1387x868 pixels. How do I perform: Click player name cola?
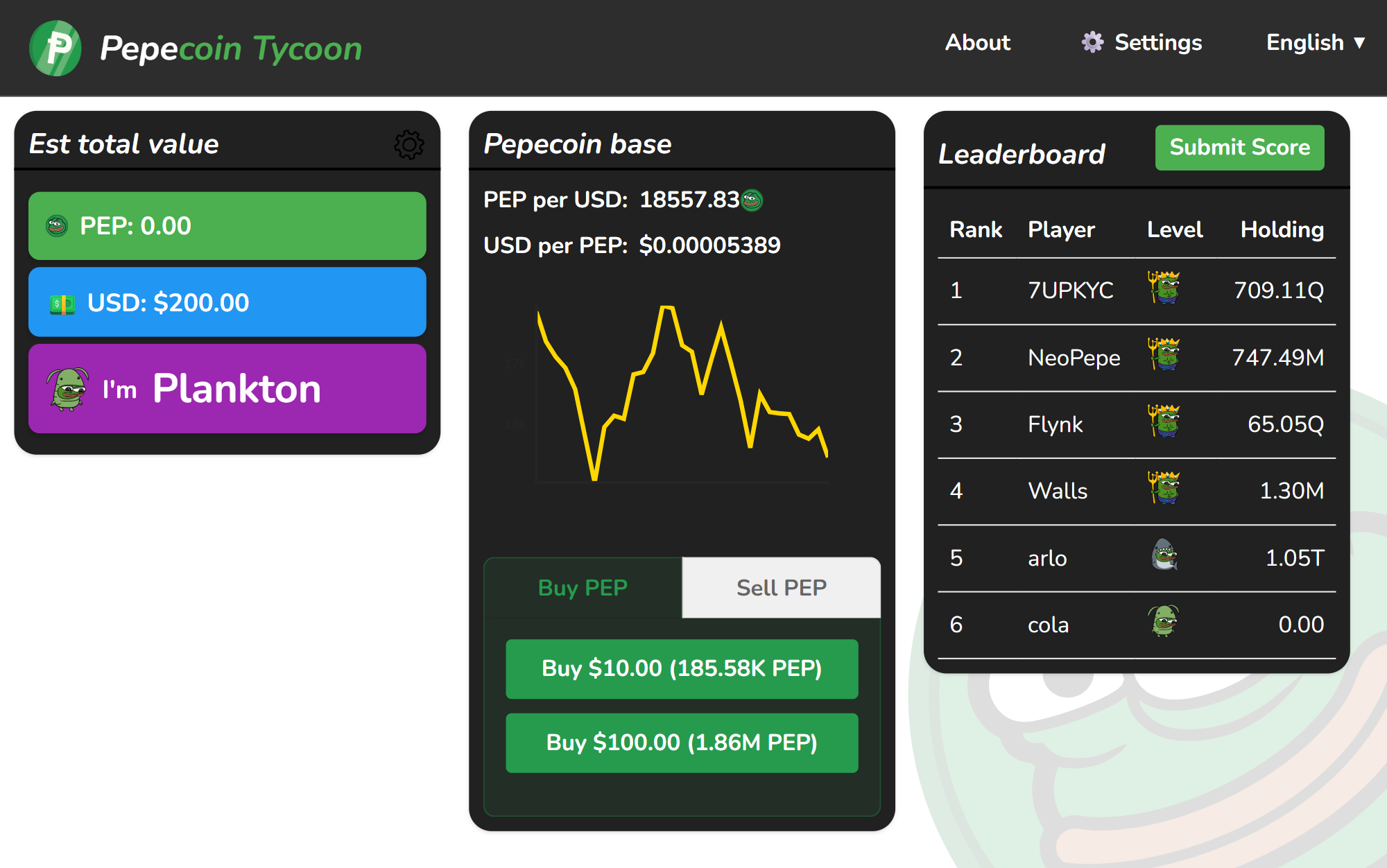click(1048, 625)
